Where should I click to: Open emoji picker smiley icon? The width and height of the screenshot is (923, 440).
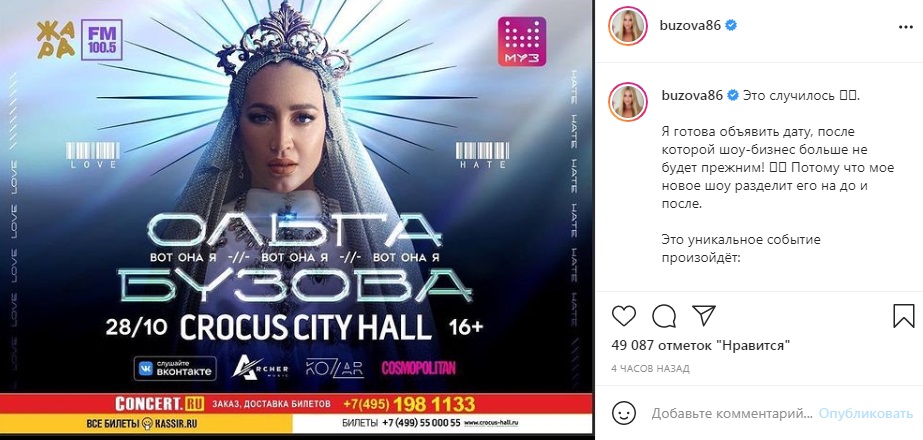(x=624, y=413)
